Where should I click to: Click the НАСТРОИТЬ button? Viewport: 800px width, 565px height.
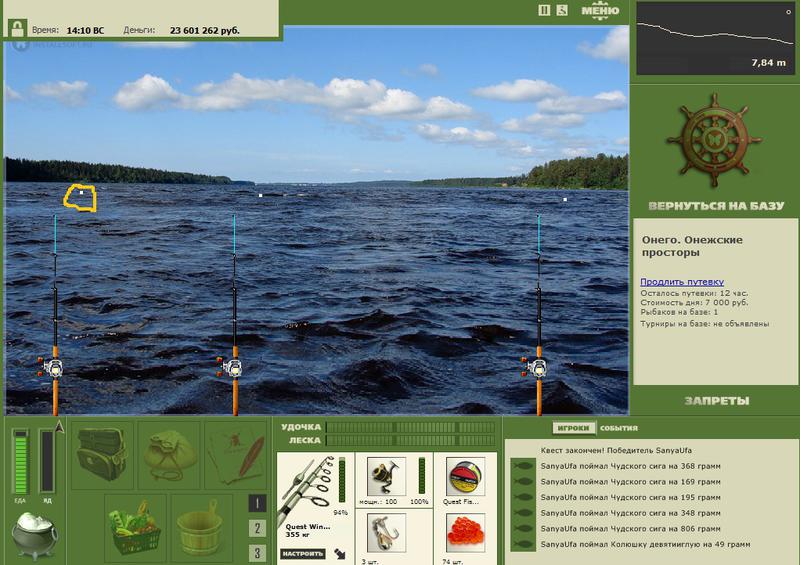coord(303,553)
